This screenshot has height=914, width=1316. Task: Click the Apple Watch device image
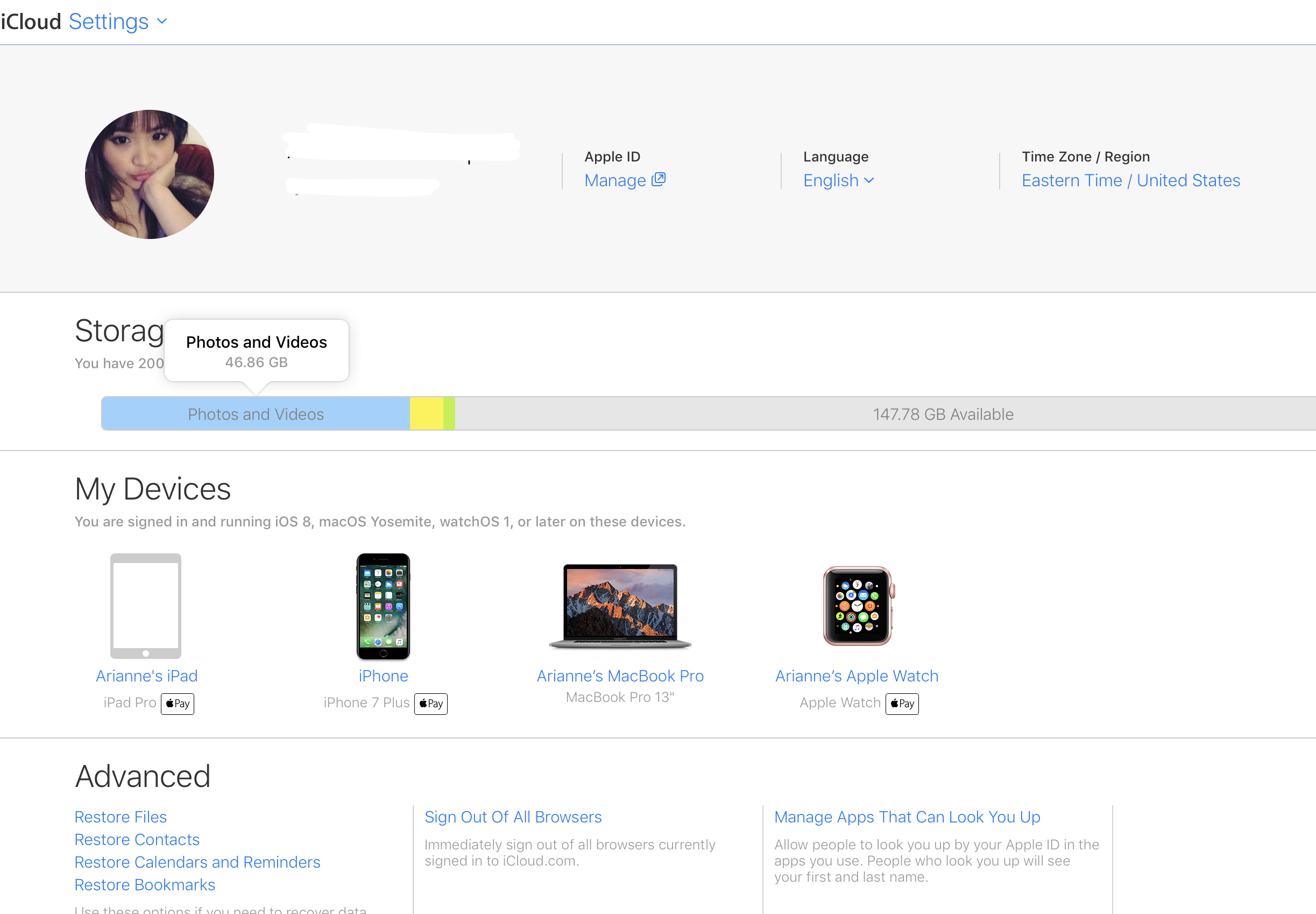point(858,606)
